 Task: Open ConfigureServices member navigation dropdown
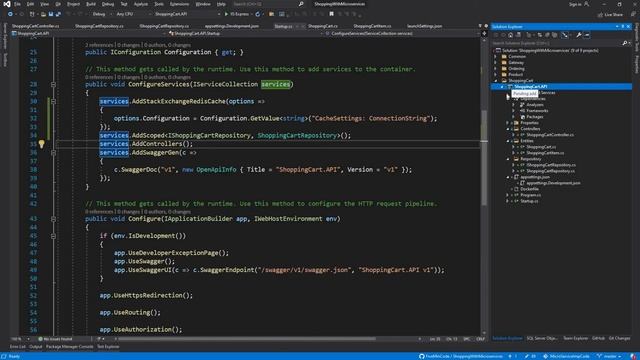(x=403, y=33)
